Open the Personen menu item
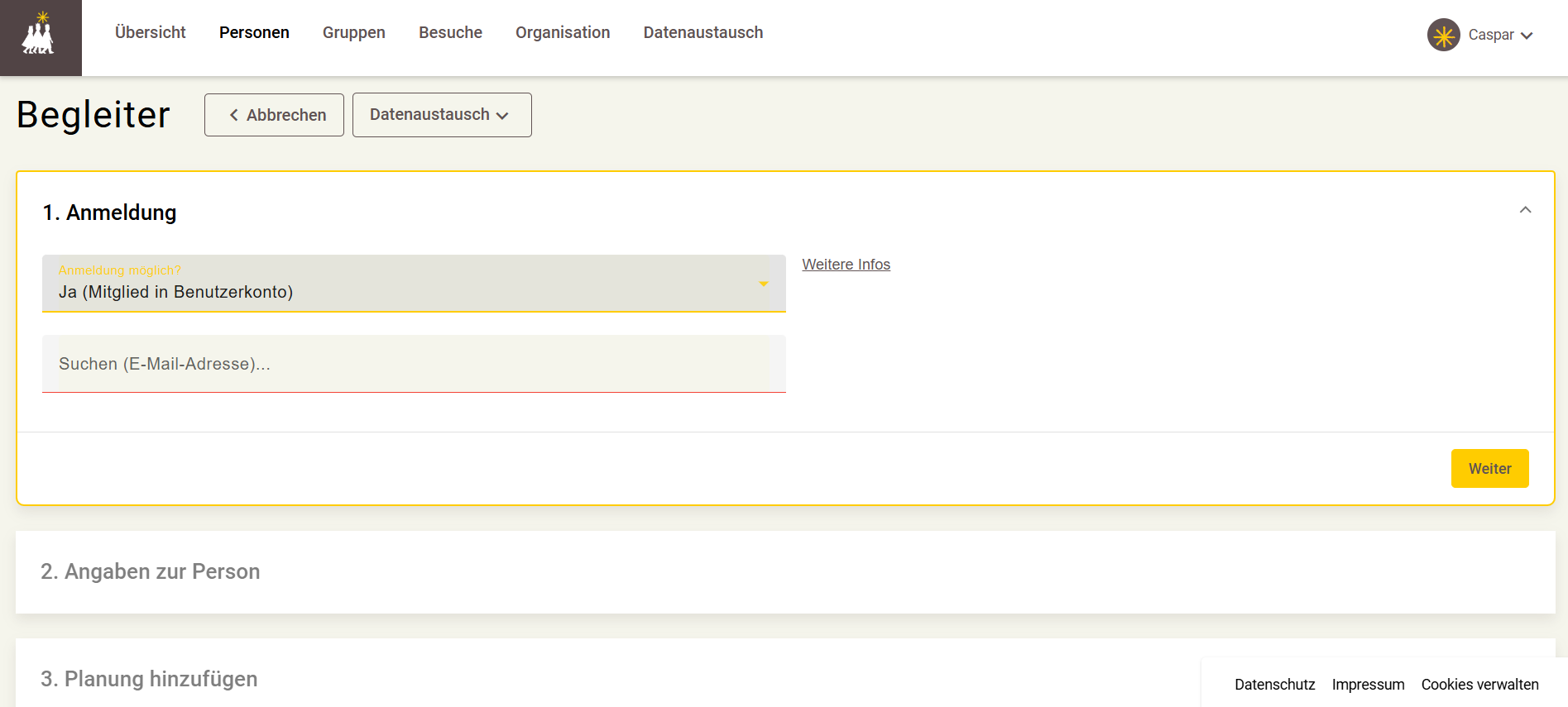Viewport: 1568px width, 707px height. (x=254, y=32)
